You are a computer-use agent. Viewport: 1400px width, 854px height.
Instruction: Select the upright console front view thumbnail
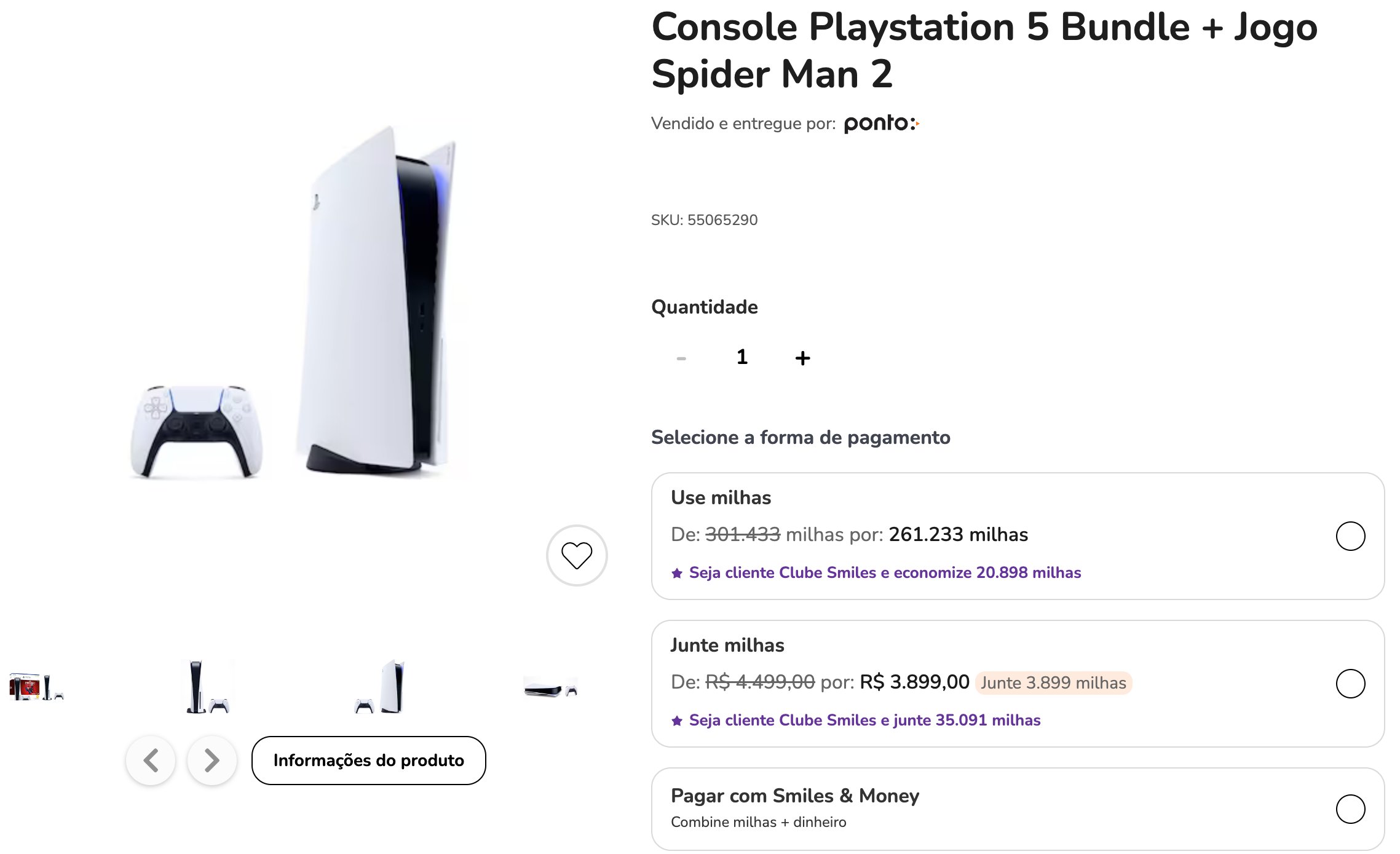click(x=207, y=687)
